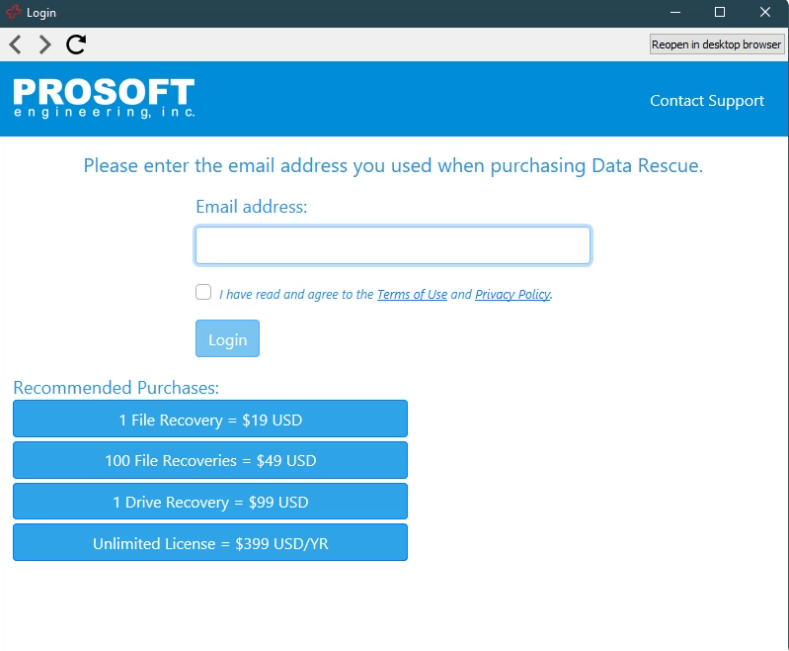Go forward with the right arrow icon
789x651 pixels.
pyautogui.click(x=45, y=44)
